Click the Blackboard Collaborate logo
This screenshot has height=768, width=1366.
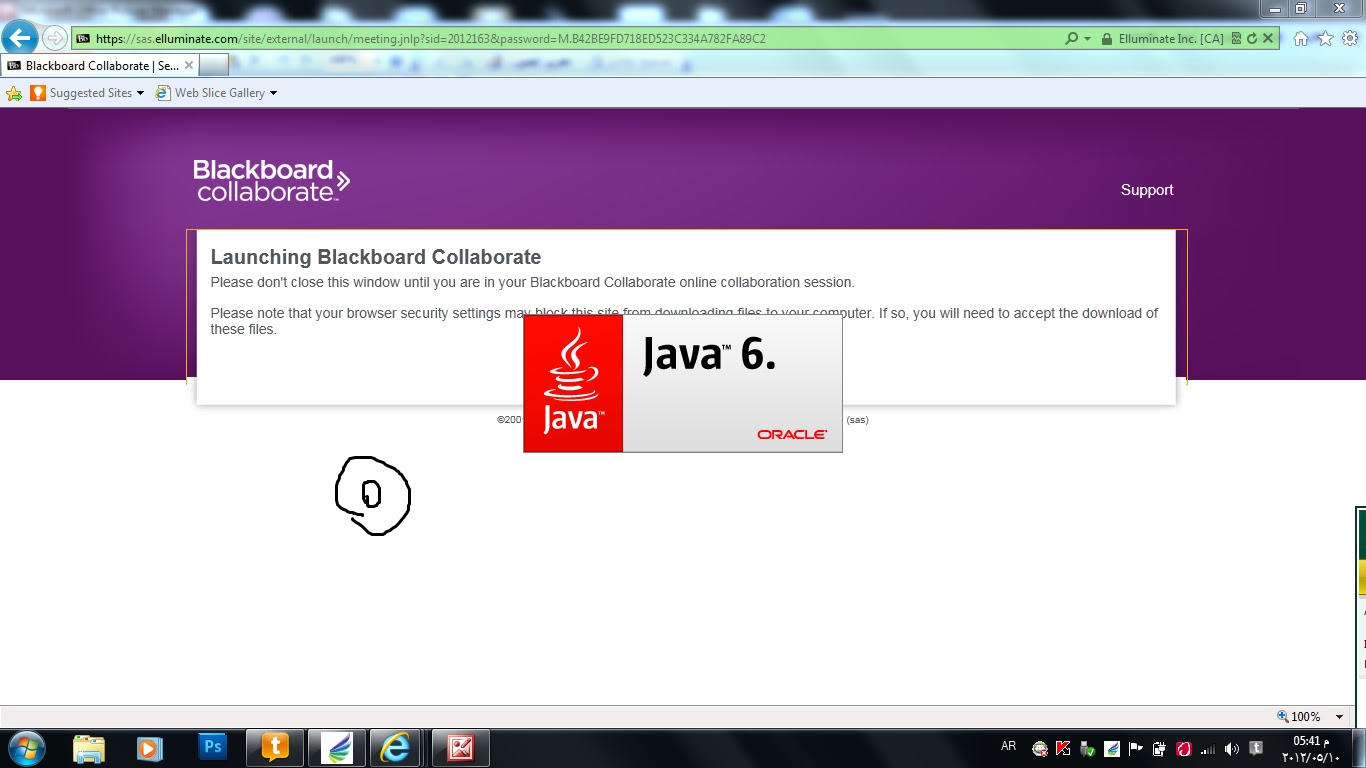coord(271,181)
